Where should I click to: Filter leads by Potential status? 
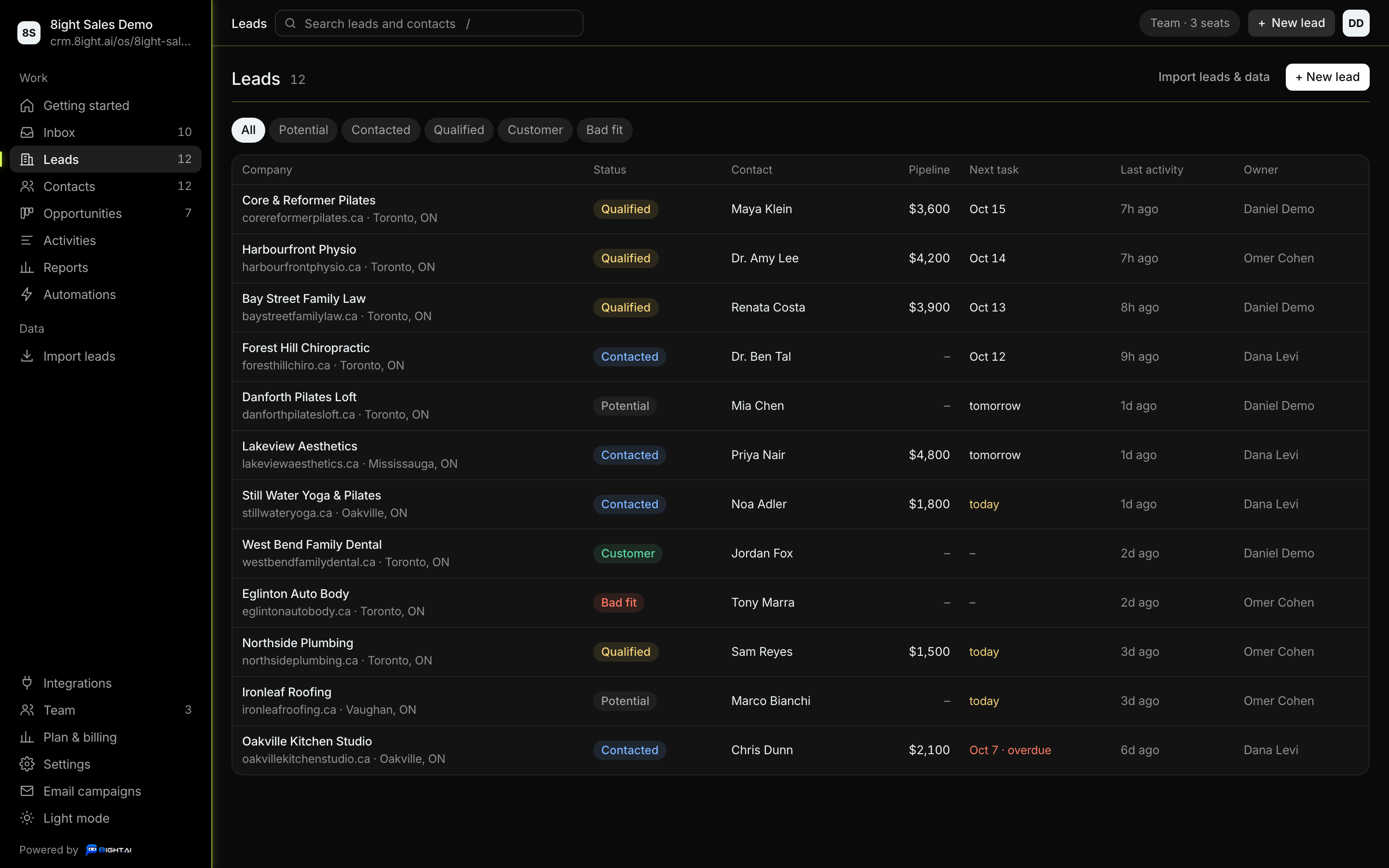303,130
